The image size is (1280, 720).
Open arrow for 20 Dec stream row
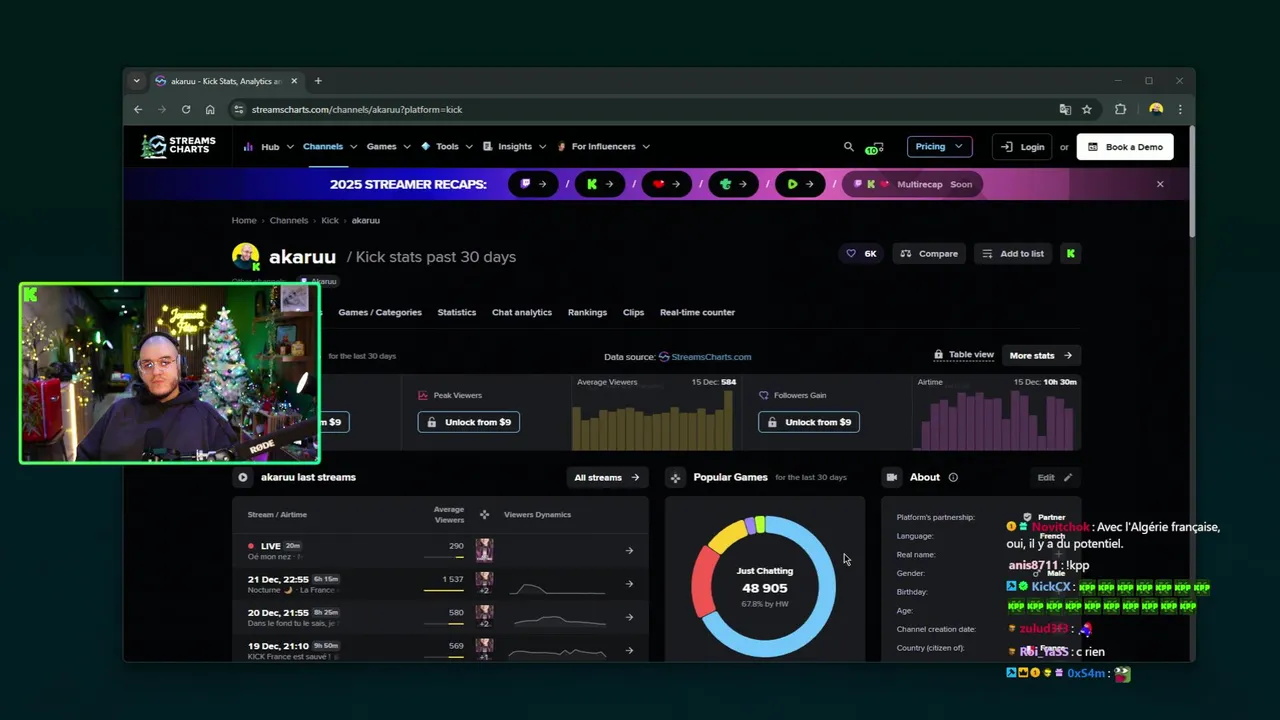coord(629,617)
